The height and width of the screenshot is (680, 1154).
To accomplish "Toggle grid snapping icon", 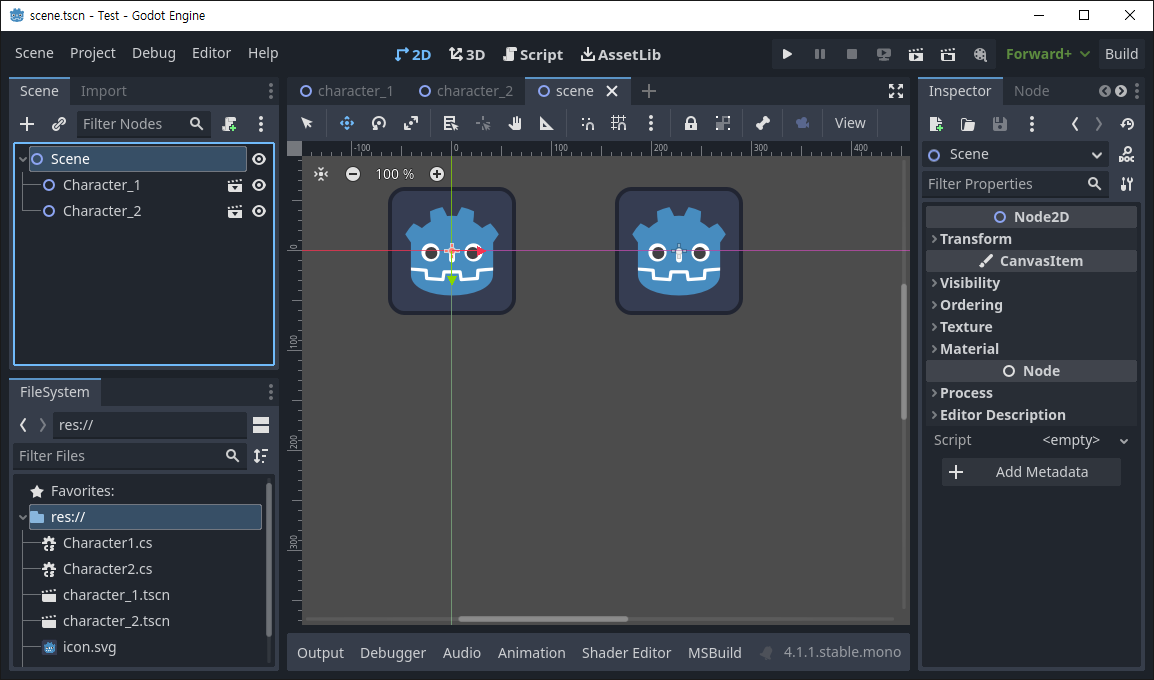I will pos(619,123).
